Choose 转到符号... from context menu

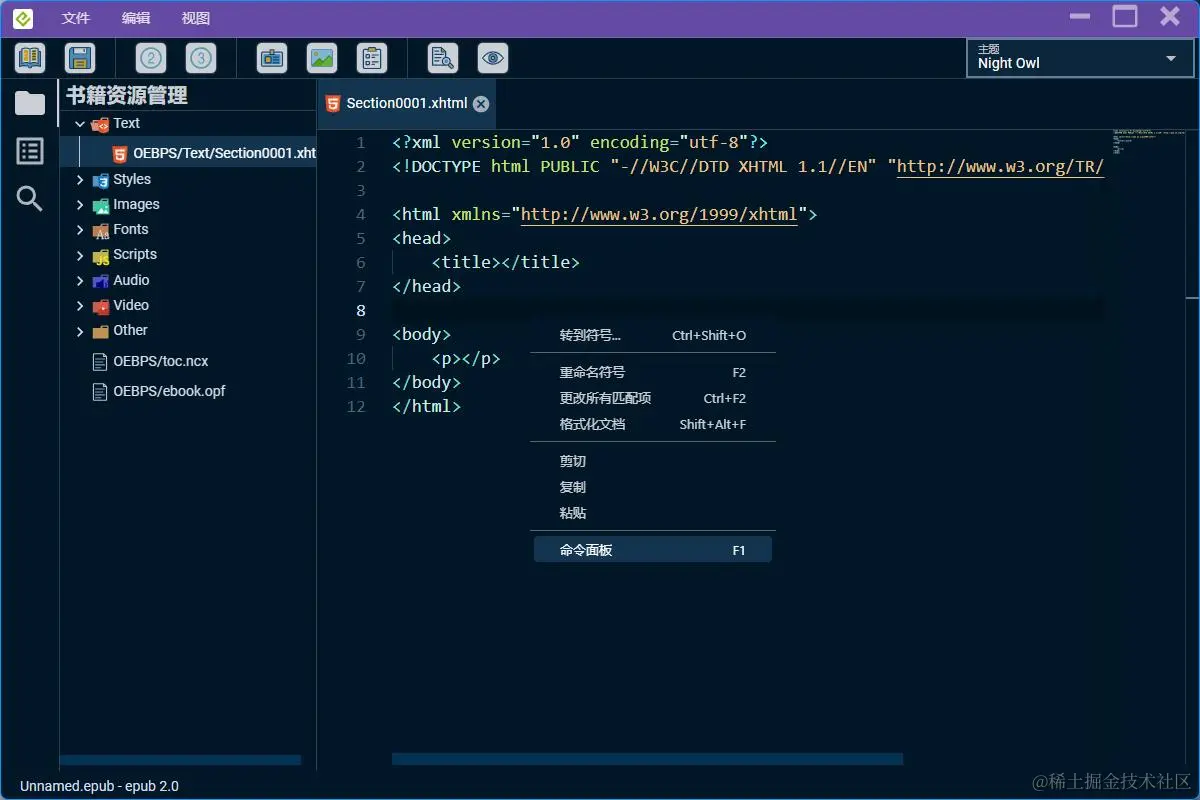(x=653, y=336)
